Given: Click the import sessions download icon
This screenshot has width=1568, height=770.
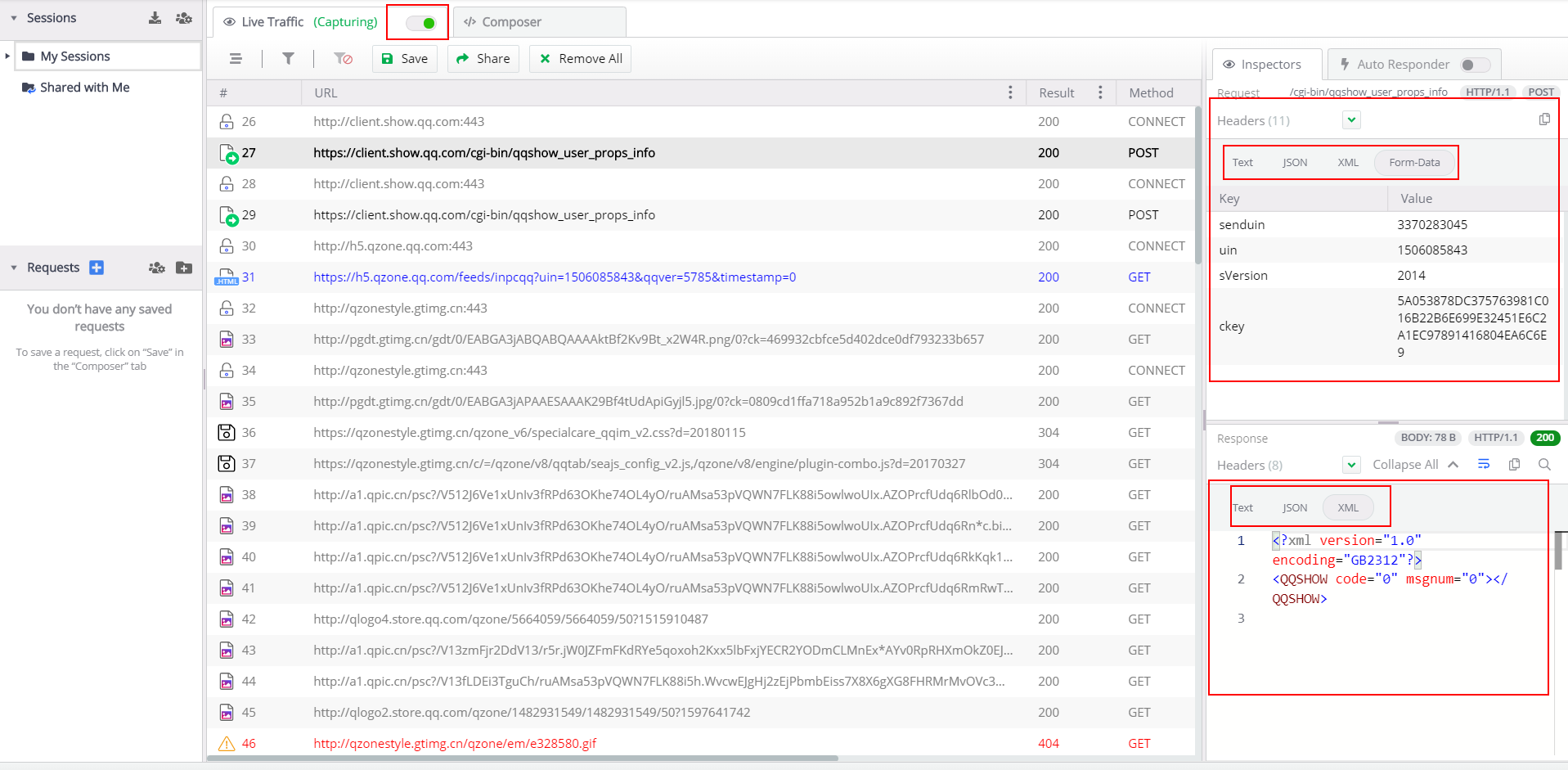Looking at the screenshot, I should [x=155, y=18].
